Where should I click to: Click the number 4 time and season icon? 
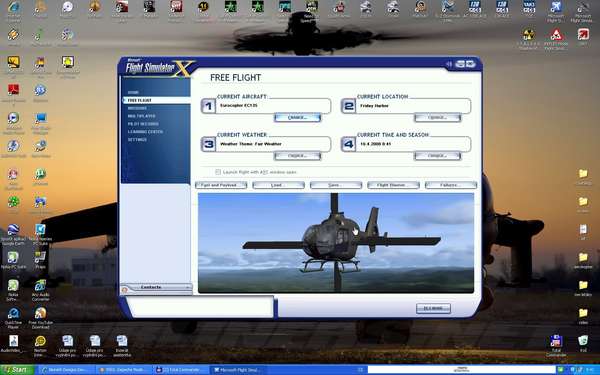coord(349,144)
